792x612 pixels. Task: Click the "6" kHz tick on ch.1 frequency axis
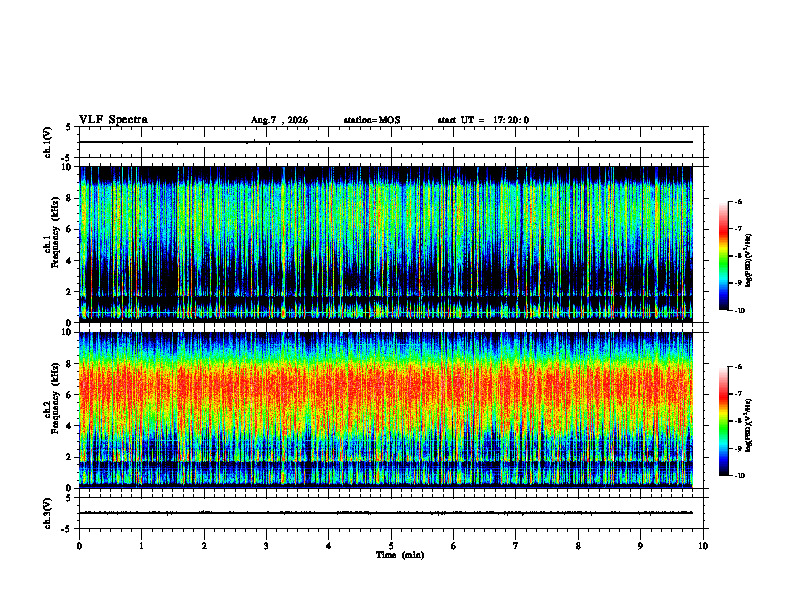tap(70, 229)
